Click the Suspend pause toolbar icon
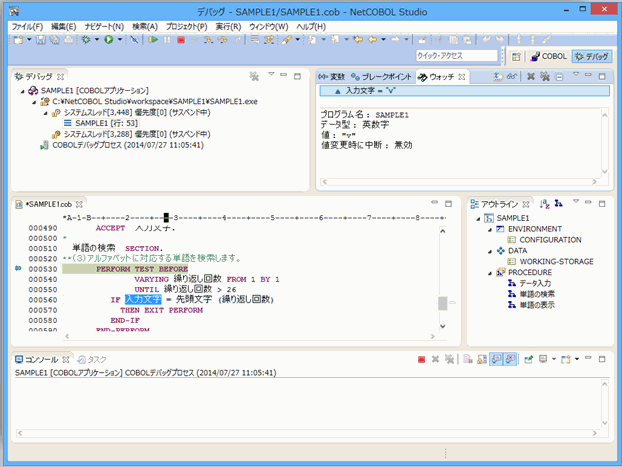Image resolution: width=622 pixels, height=467 pixels. (x=167, y=40)
